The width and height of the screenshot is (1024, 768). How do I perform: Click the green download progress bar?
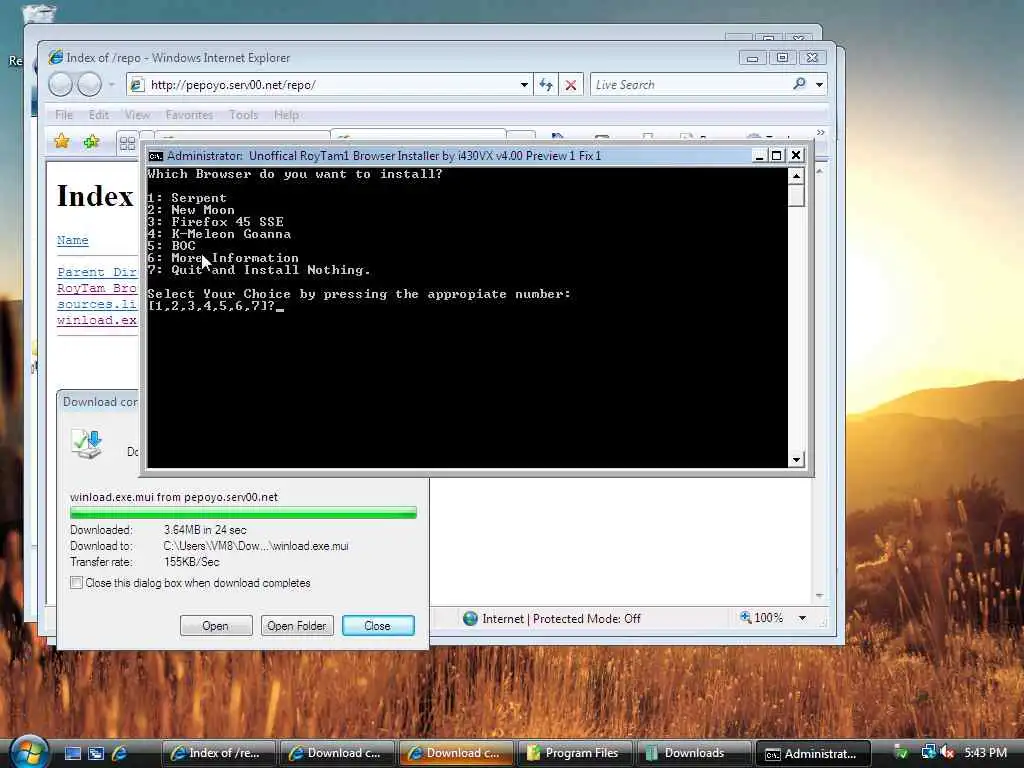coord(243,513)
